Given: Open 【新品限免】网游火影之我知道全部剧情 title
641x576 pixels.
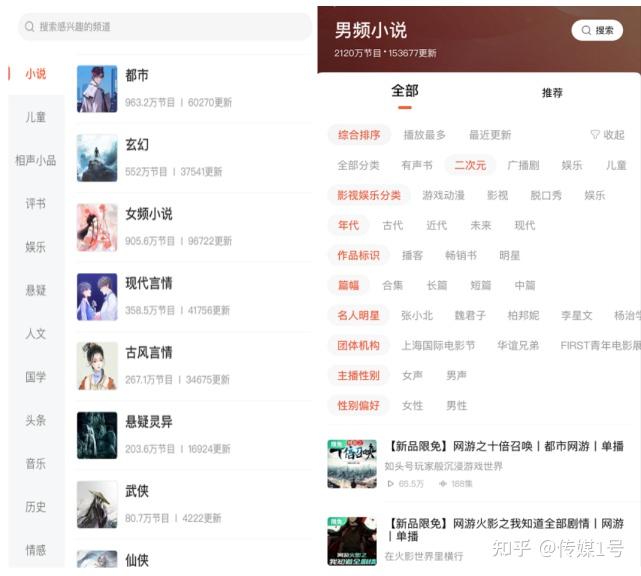Looking at the screenshot, I should [x=505, y=529].
